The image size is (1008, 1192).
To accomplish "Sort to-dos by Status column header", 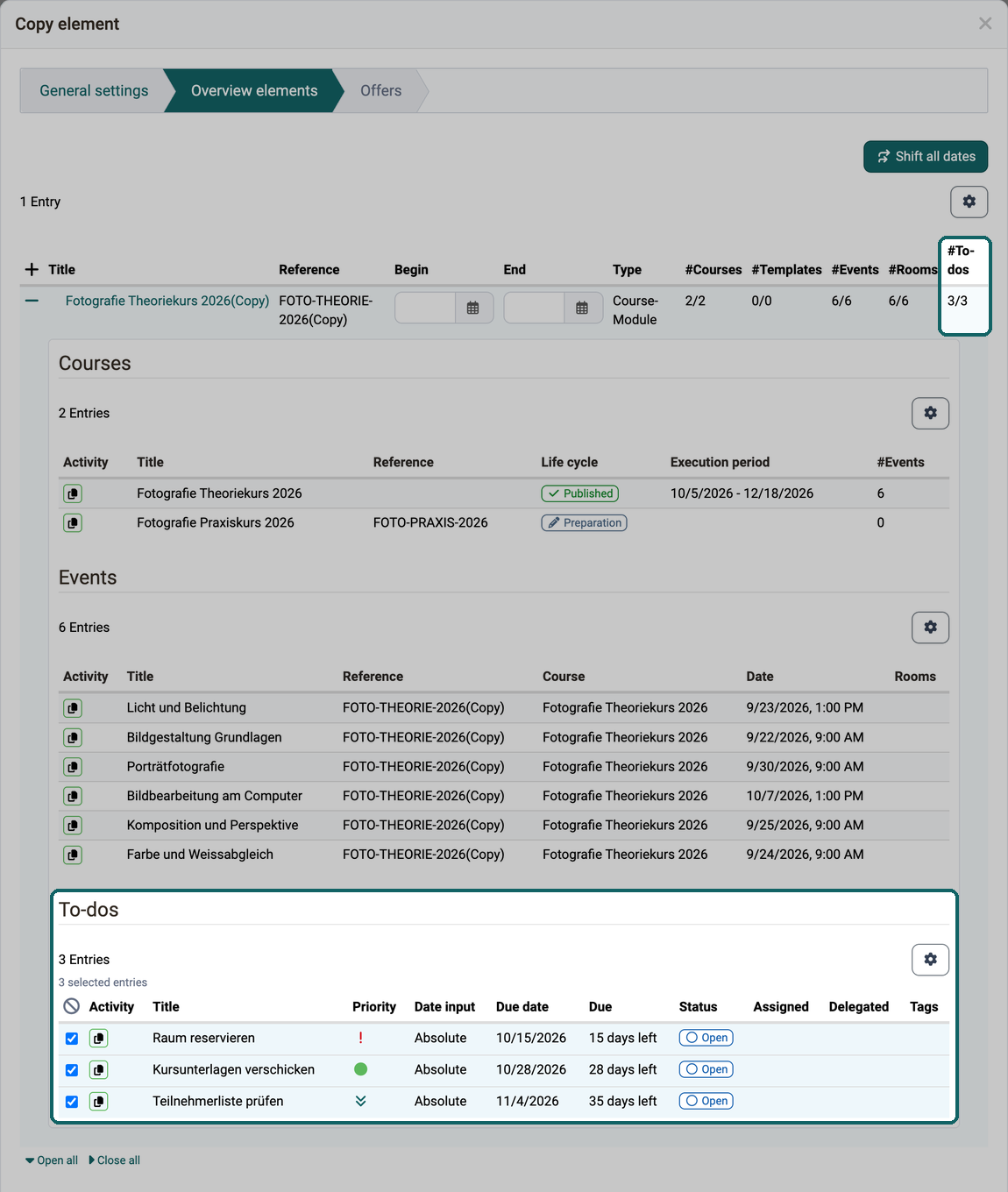I will [698, 1007].
